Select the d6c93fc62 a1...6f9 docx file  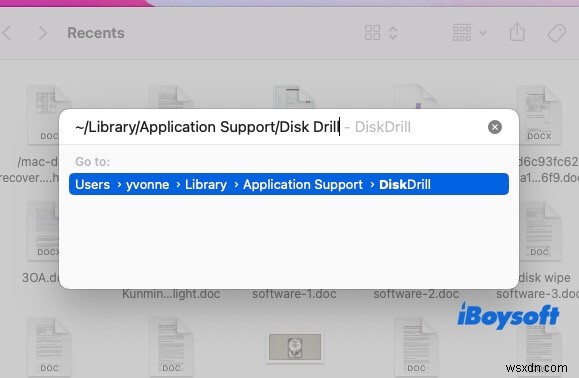(x=548, y=169)
